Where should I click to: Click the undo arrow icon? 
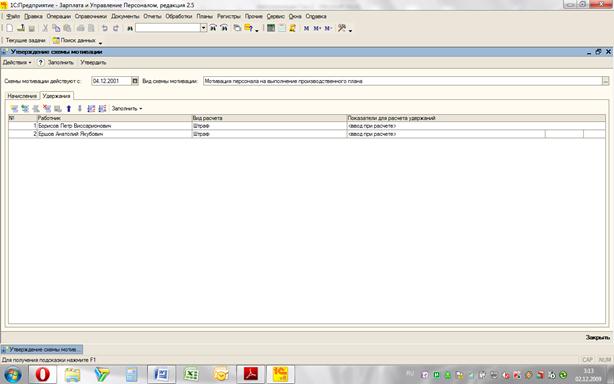tap(105, 28)
